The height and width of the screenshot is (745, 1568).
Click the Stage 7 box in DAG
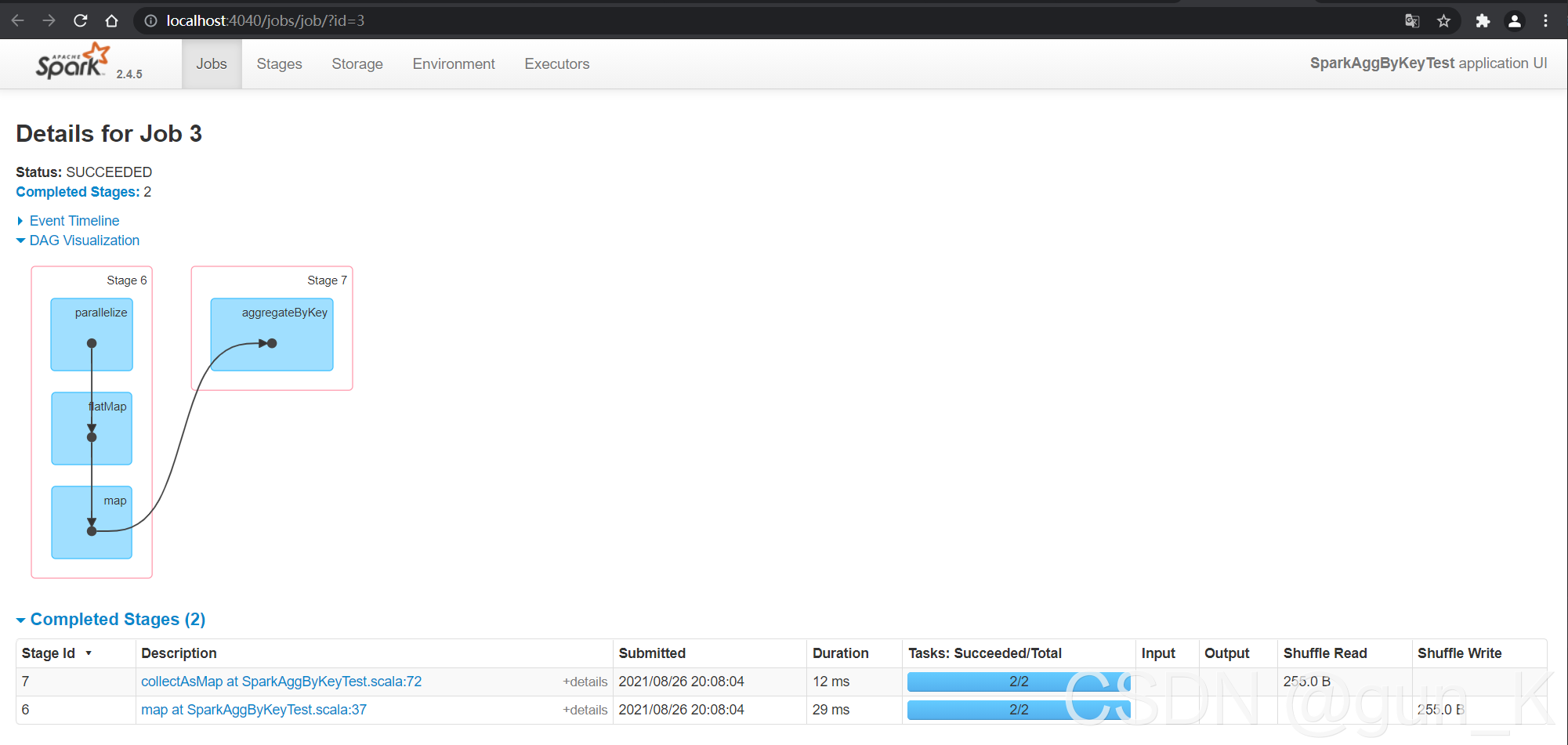tap(272, 328)
